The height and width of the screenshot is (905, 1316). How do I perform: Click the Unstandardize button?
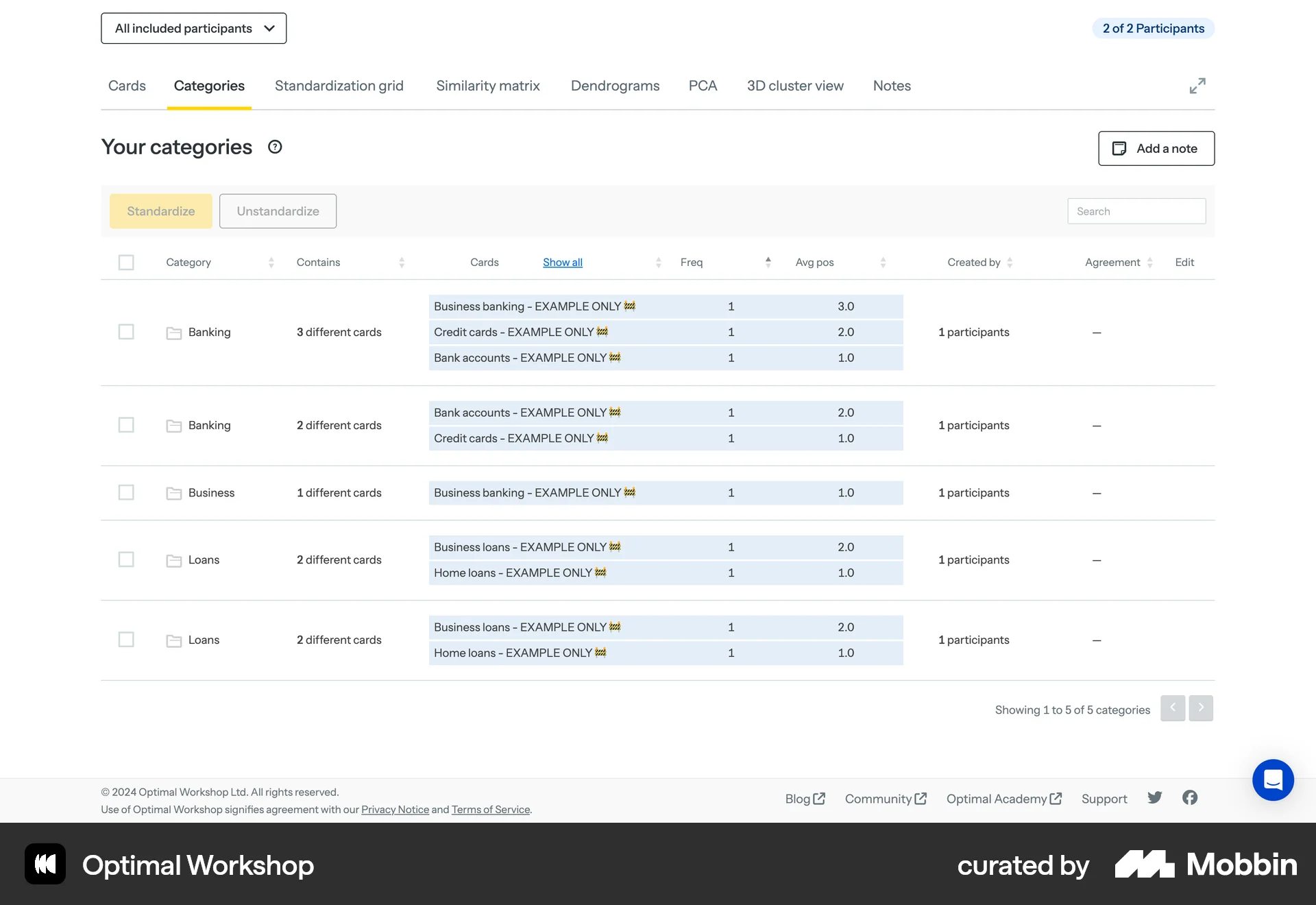coord(278,210)
